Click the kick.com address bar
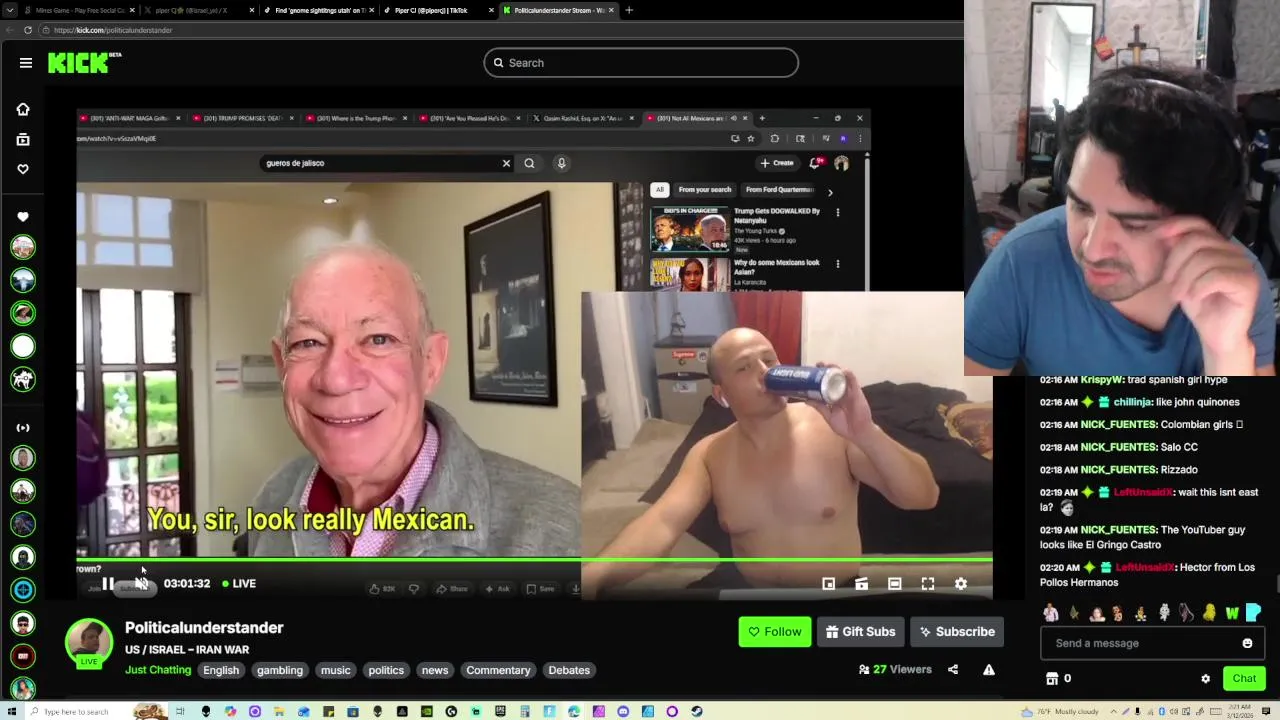 pyautogui.click(x=500, y=30)
